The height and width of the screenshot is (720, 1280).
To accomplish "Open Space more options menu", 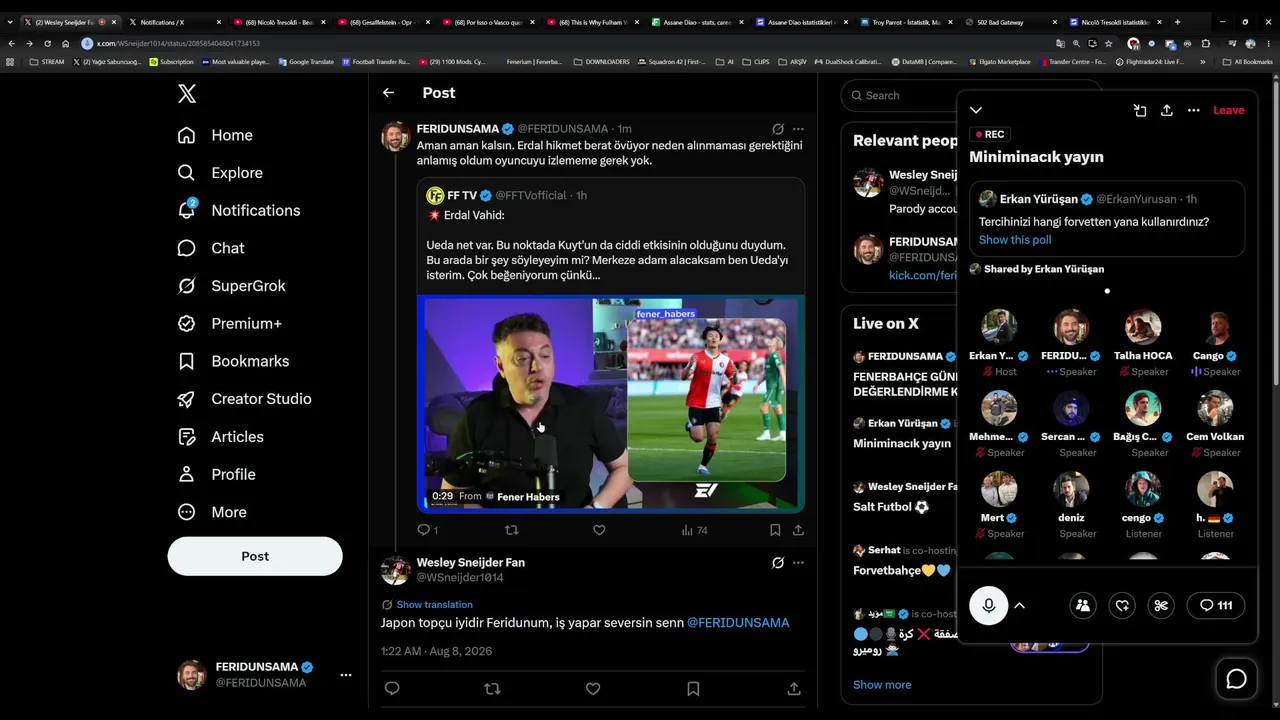I will 1193,110.
